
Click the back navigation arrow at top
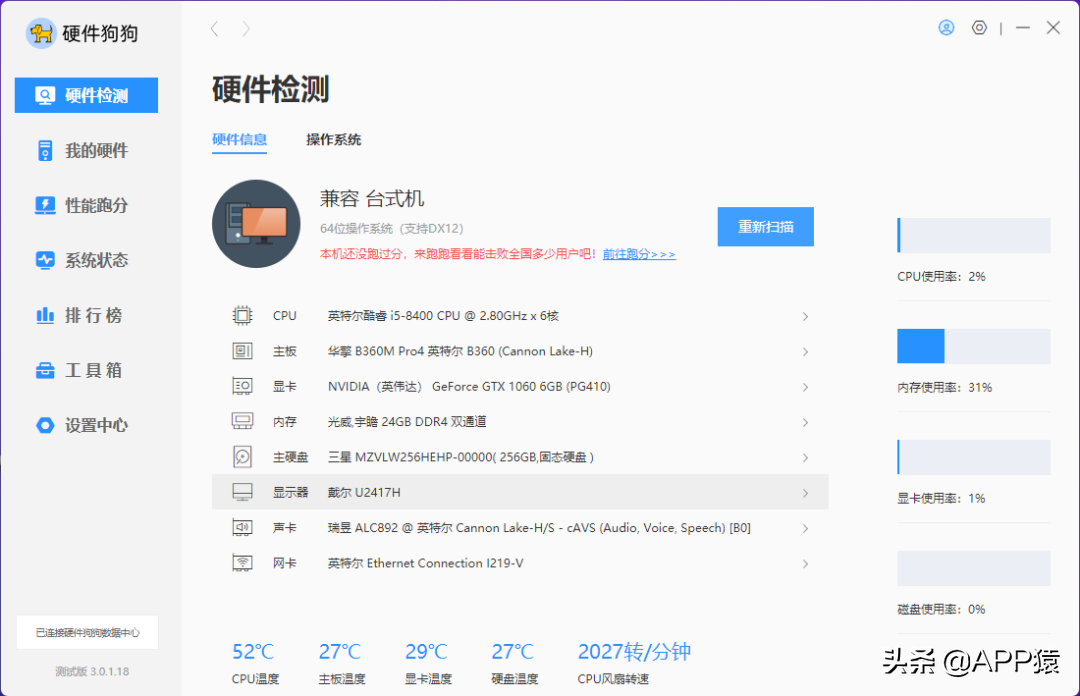coord(214,28)
